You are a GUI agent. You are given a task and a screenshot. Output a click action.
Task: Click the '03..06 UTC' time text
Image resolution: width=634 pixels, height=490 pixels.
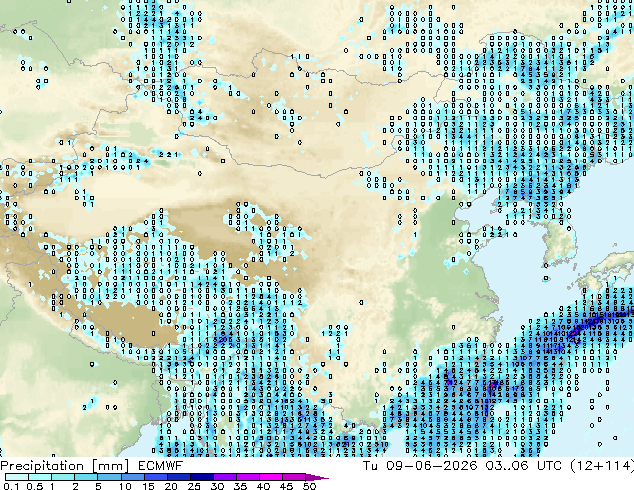tap(524, 465)
